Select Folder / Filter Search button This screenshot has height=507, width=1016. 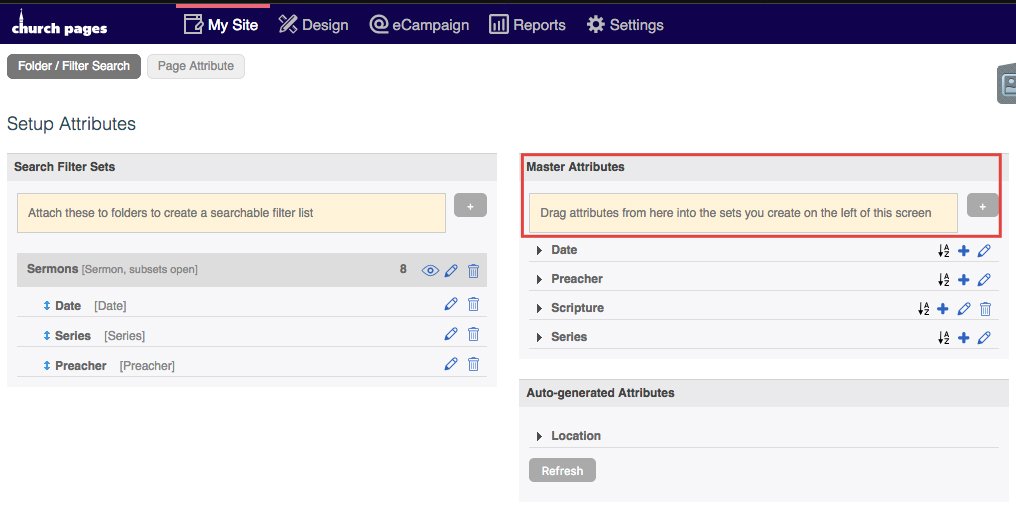pyautogui.click(x=74, y=66)
